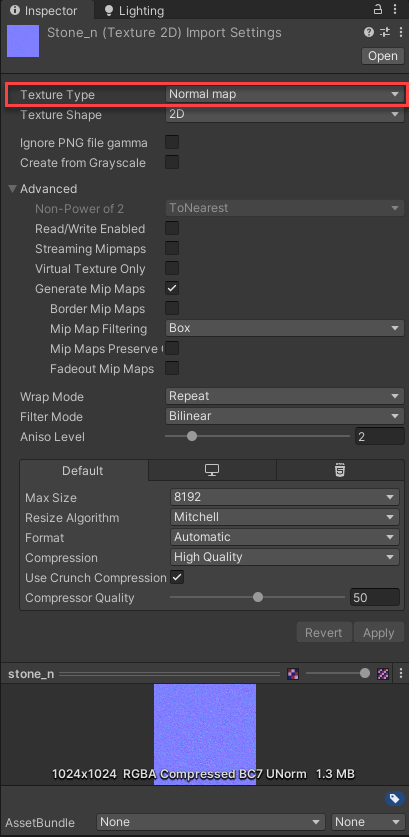The height and width of the screenshot is (837, 409).
Task: Click the preset selector sliders icon
Action: [x=385, y=33]
